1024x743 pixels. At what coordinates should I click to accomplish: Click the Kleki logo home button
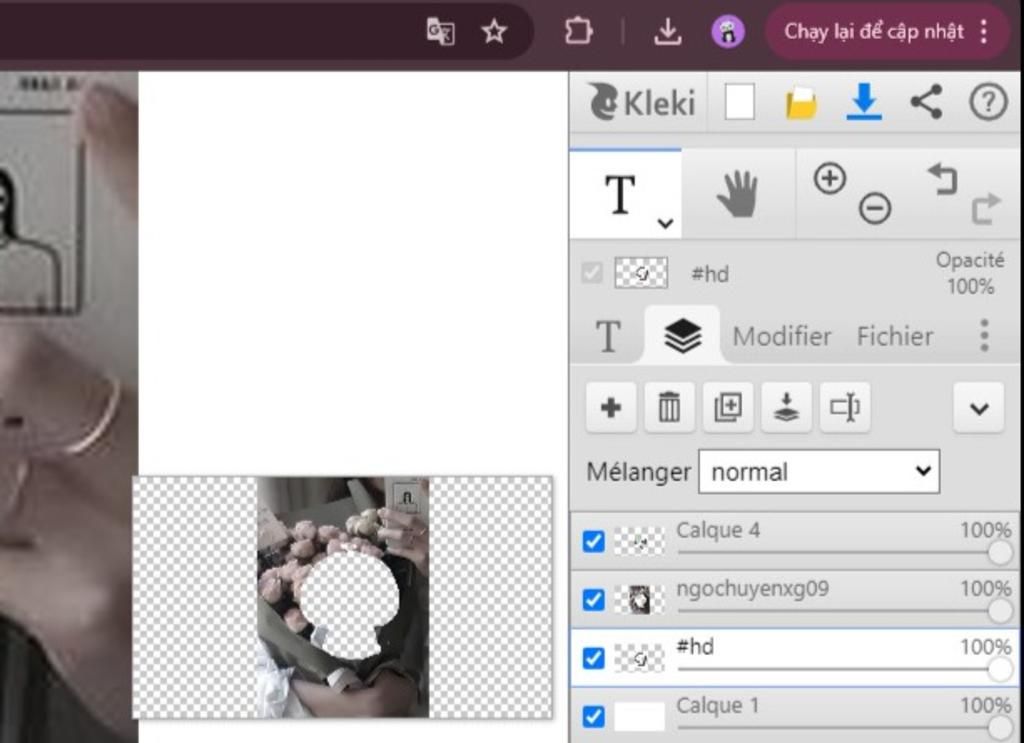tap(641, 103)
